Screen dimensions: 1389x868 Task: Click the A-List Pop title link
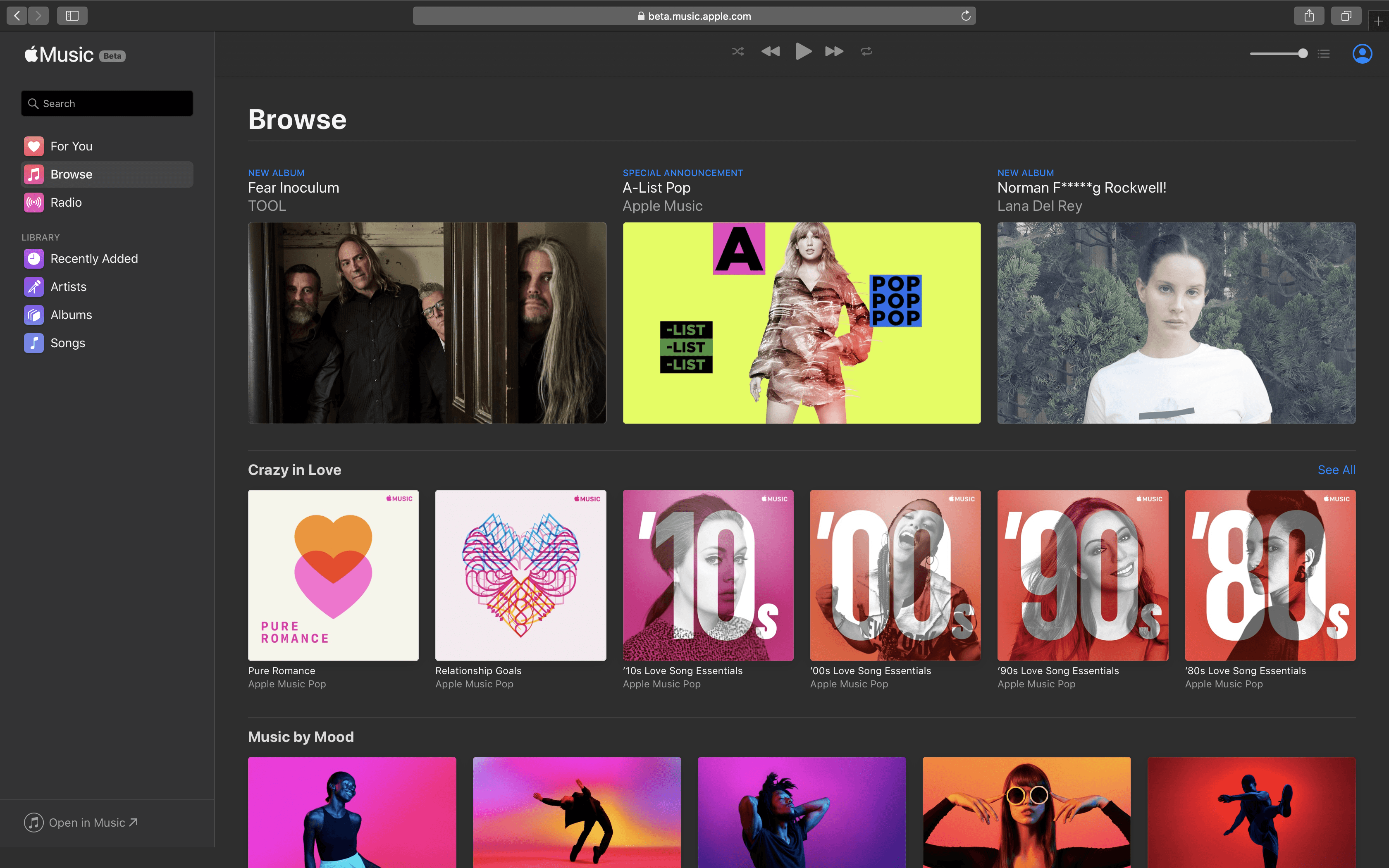656,188
